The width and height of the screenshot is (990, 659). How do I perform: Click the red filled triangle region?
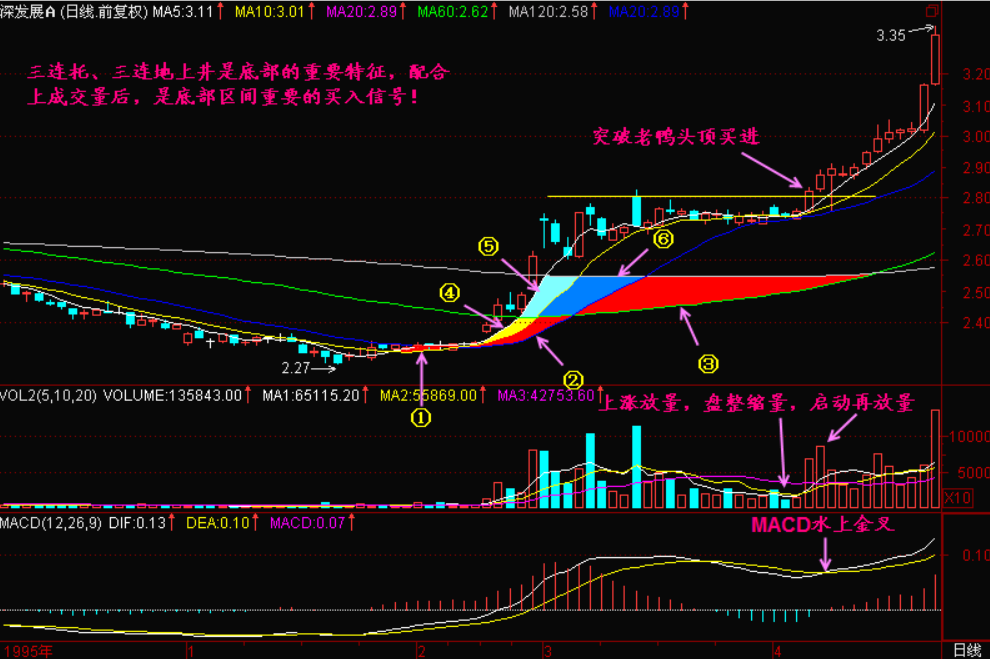pos(700,290)
